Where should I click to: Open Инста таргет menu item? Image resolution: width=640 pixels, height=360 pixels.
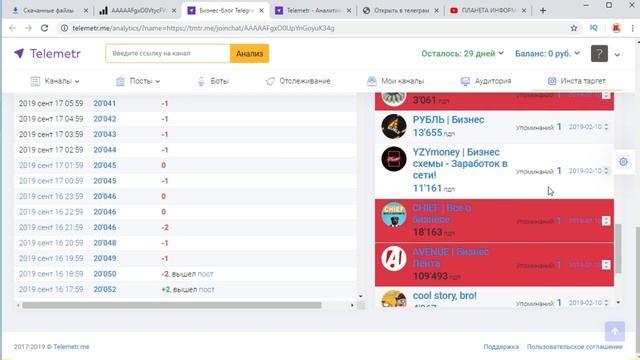[582, 81]
